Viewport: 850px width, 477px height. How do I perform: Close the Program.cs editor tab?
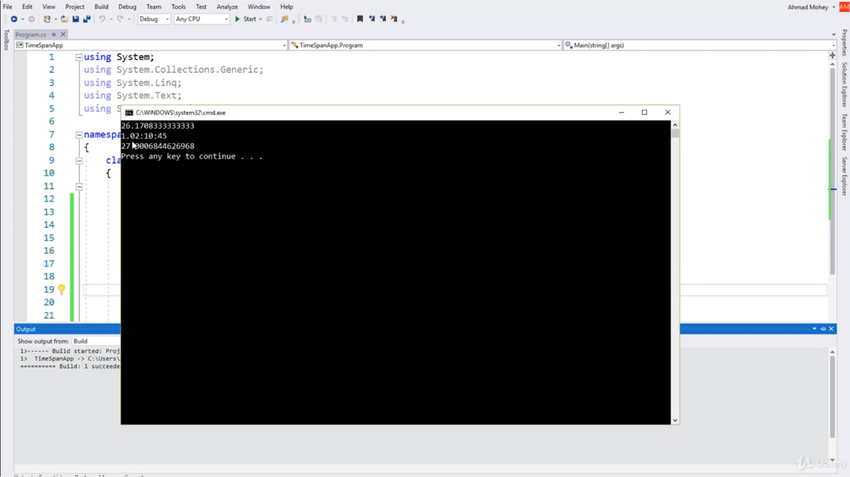[63, 34]
